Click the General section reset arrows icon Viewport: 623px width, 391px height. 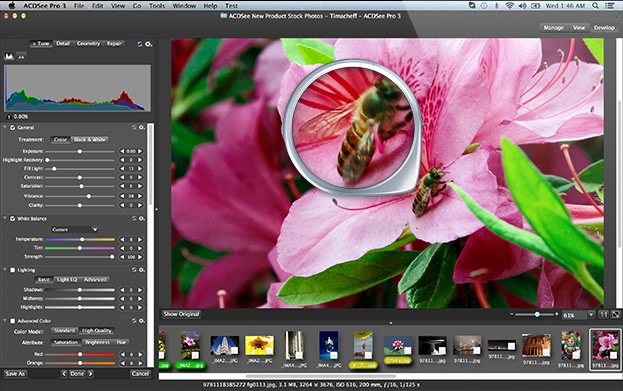click(x=134, y=128)
